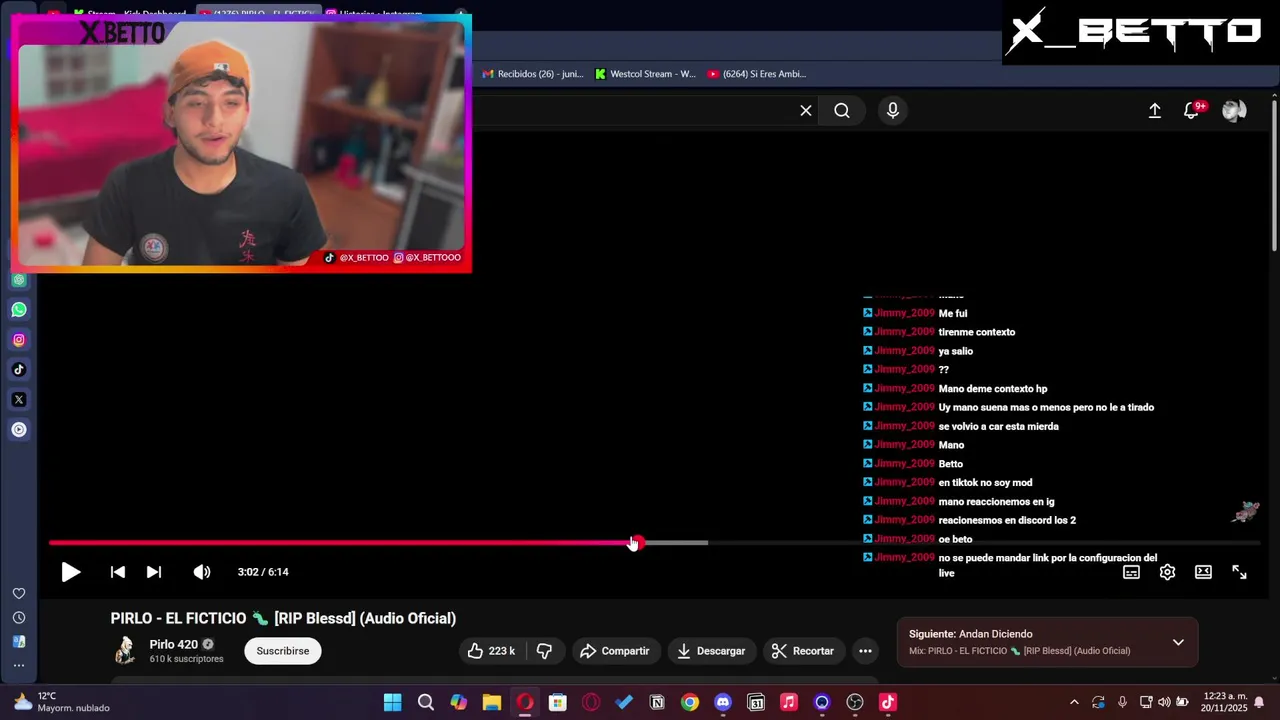Open the YouTube account avatar menu
The image size is (1280, 720).
(x=1234, y=111)
